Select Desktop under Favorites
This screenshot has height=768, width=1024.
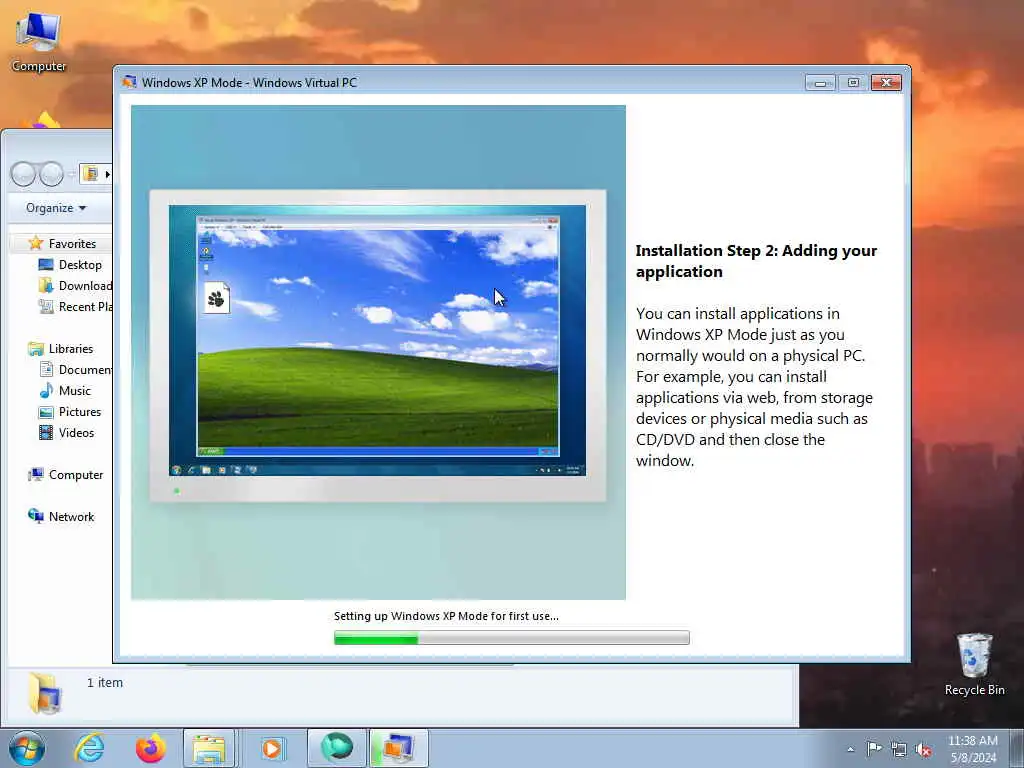71,264
